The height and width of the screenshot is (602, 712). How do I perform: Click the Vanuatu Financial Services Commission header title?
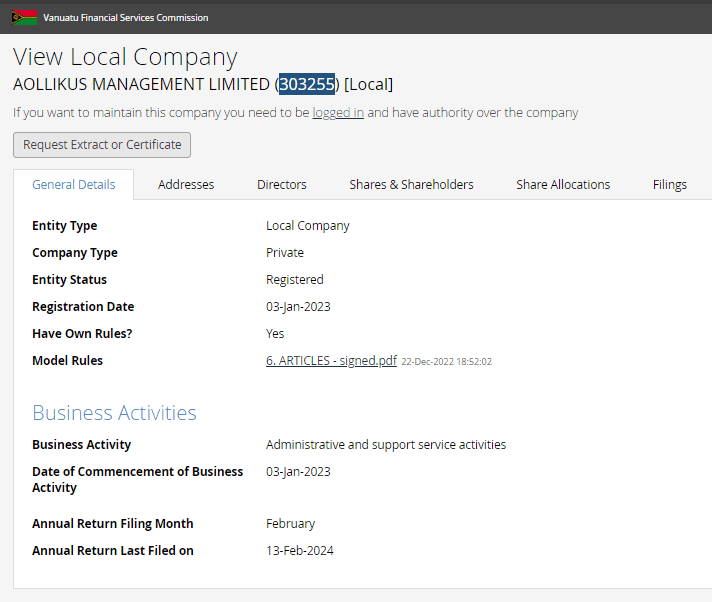pos(125,18)
